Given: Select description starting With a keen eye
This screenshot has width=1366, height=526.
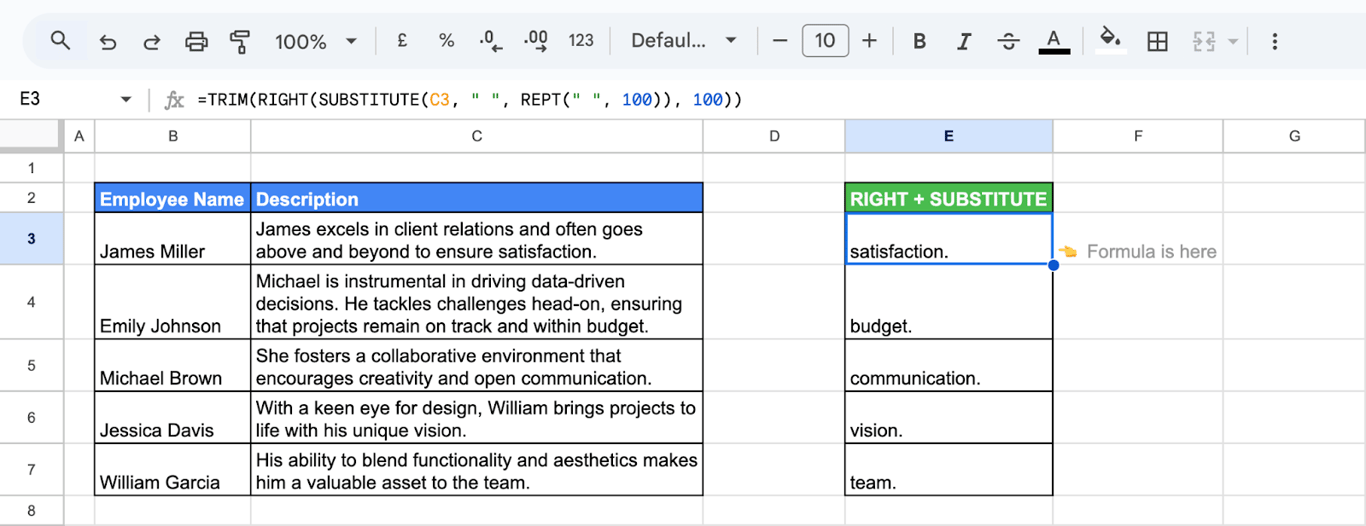Looking at the screenshot, I should (x=477, y=417).
